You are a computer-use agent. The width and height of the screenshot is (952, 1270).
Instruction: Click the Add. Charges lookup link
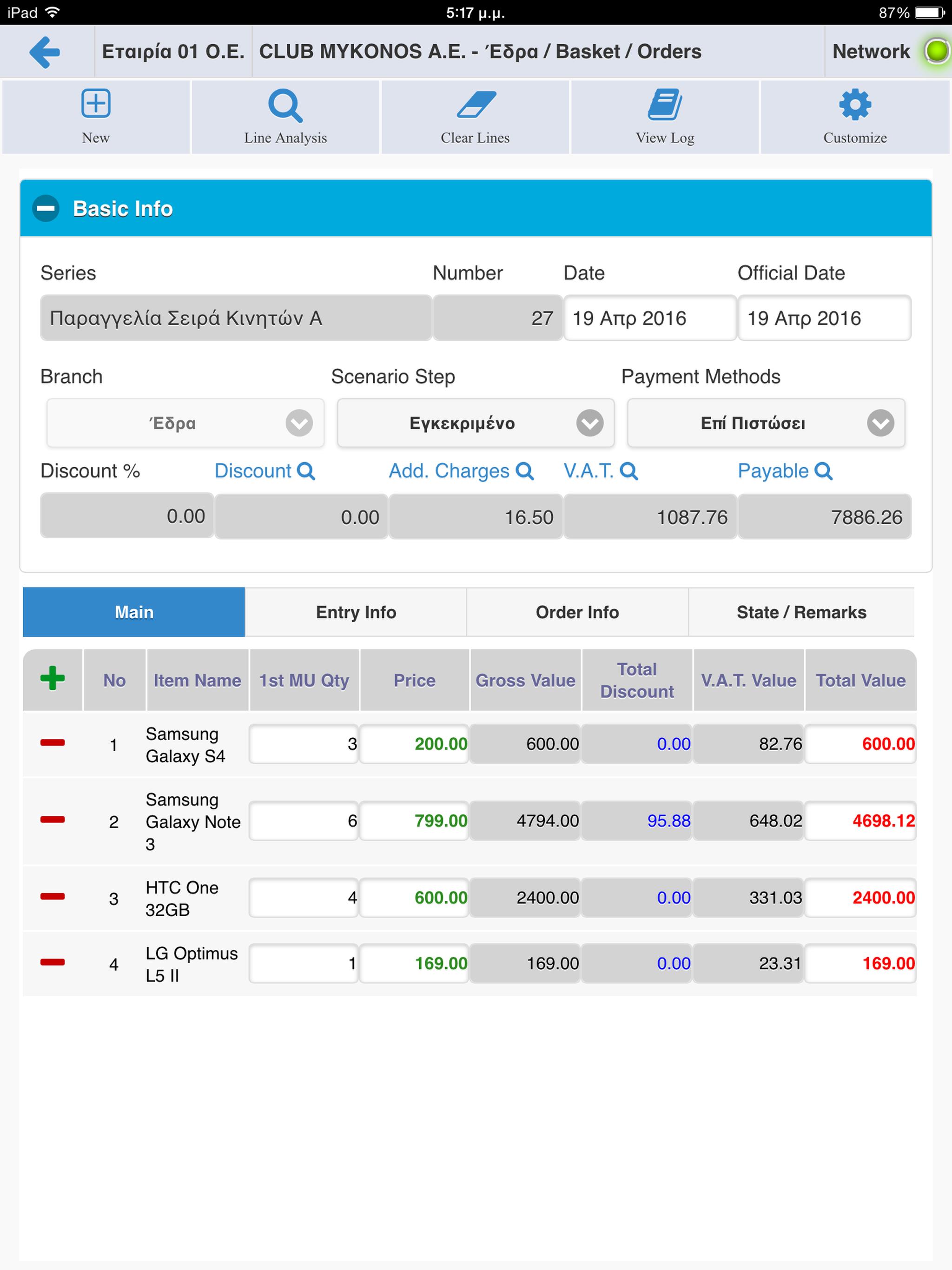(x=461, y=471)
